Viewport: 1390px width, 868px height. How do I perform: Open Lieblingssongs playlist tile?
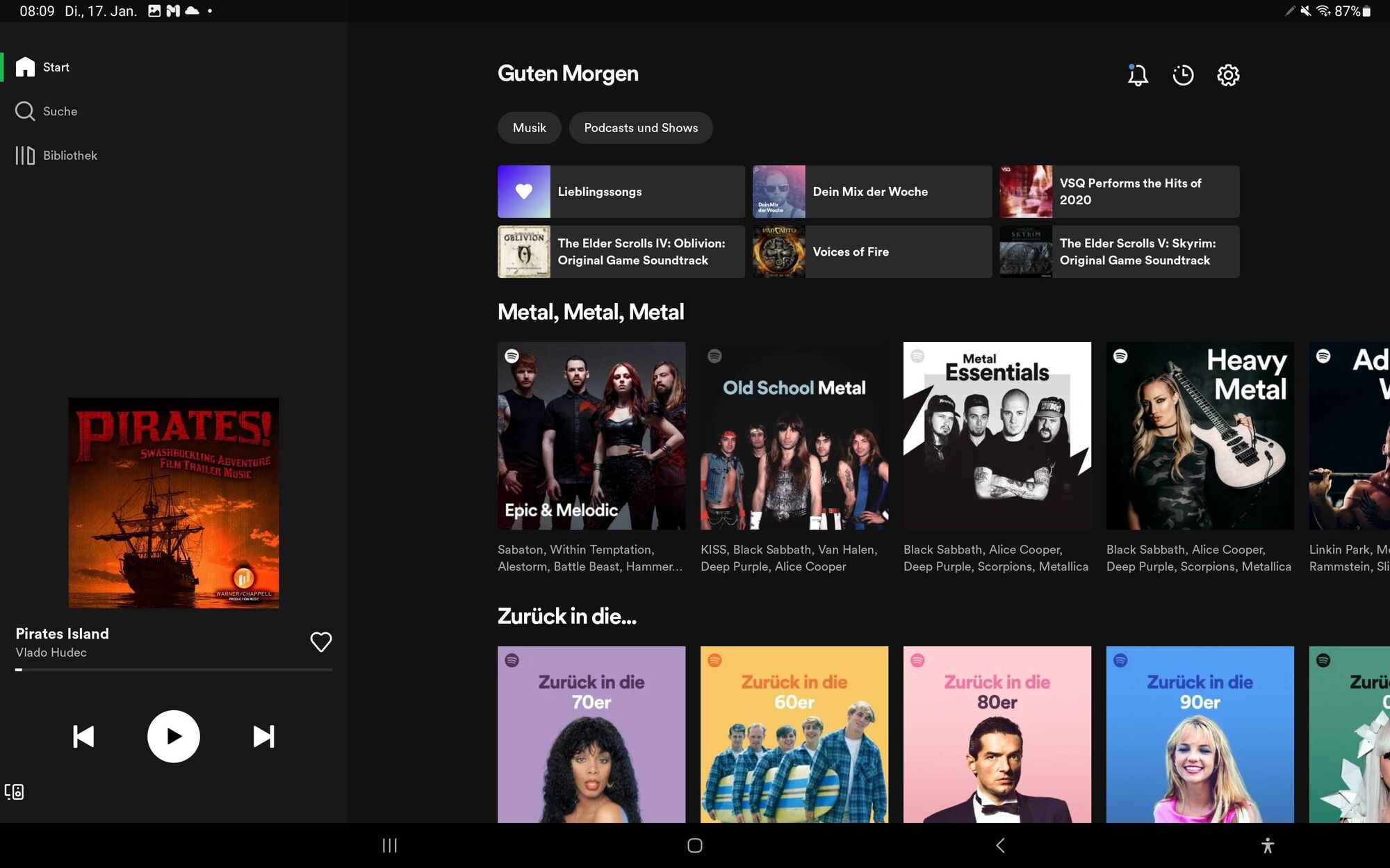point(621,192)
